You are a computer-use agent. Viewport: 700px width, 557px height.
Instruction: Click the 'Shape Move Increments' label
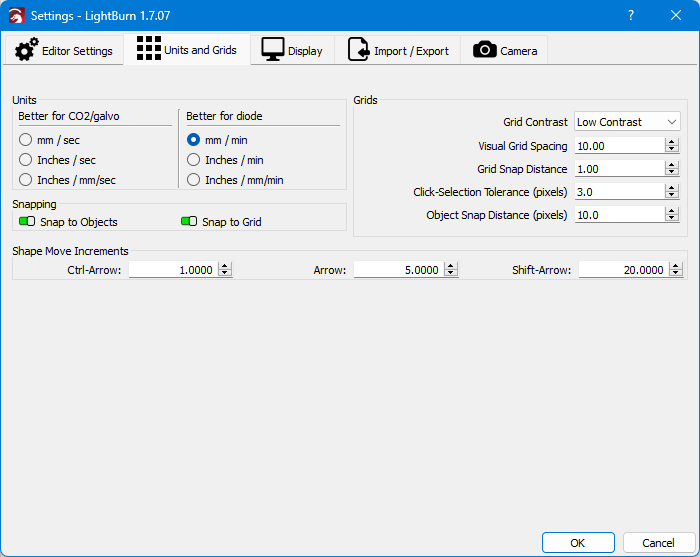[70, 251]
